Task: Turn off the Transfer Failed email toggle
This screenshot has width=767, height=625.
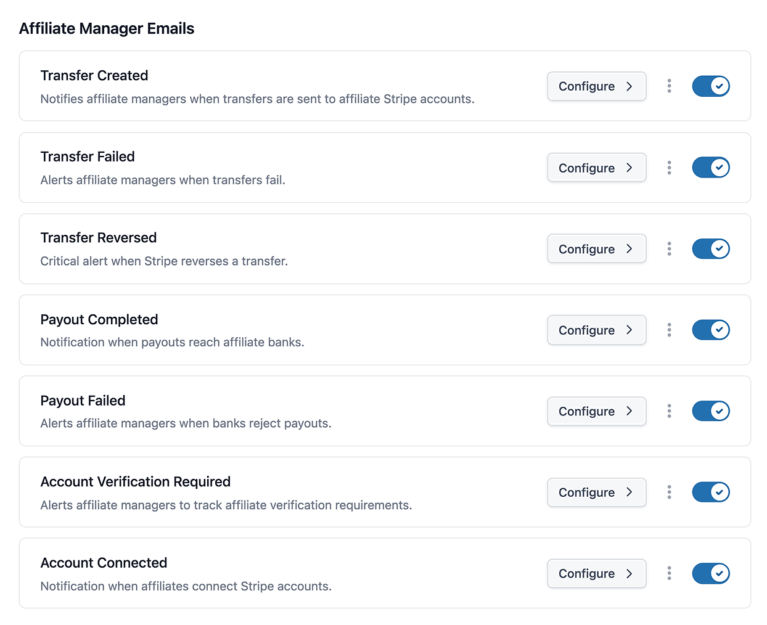Action: click(x=711, y=167)
